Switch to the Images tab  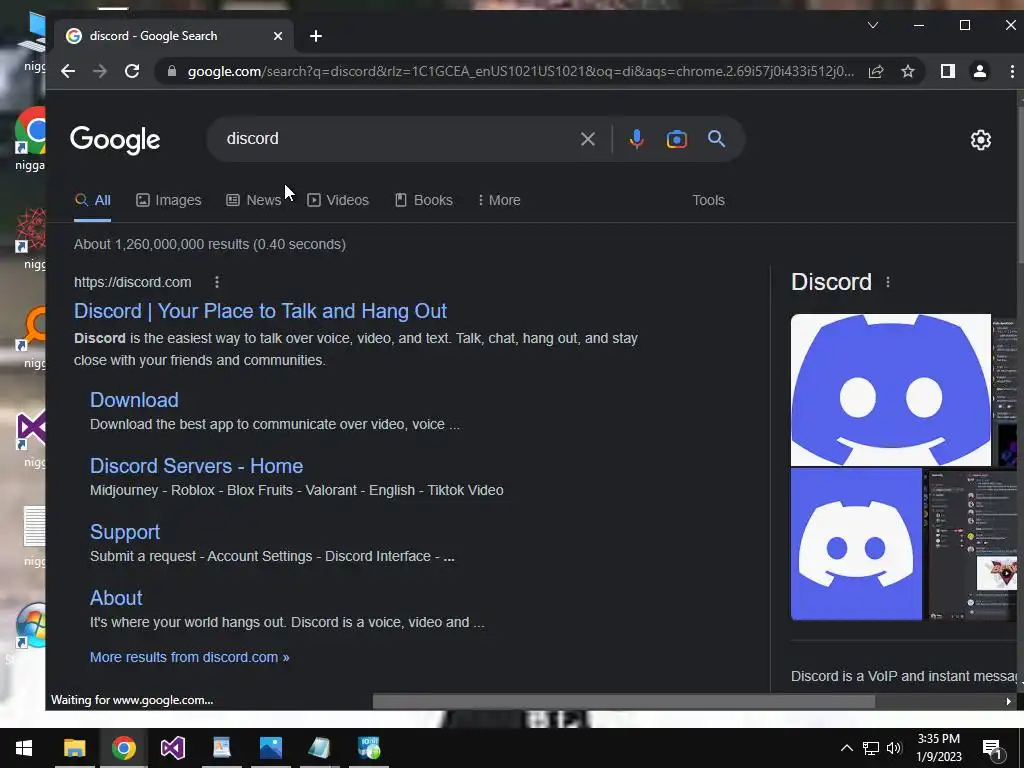[x=168, y=200]
